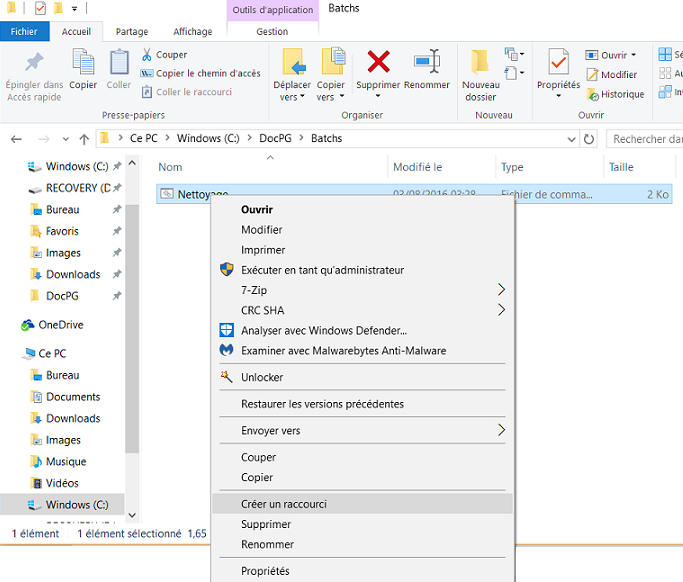Click the Coller paste icon
The image size is (683, 582).
(118, 62)
